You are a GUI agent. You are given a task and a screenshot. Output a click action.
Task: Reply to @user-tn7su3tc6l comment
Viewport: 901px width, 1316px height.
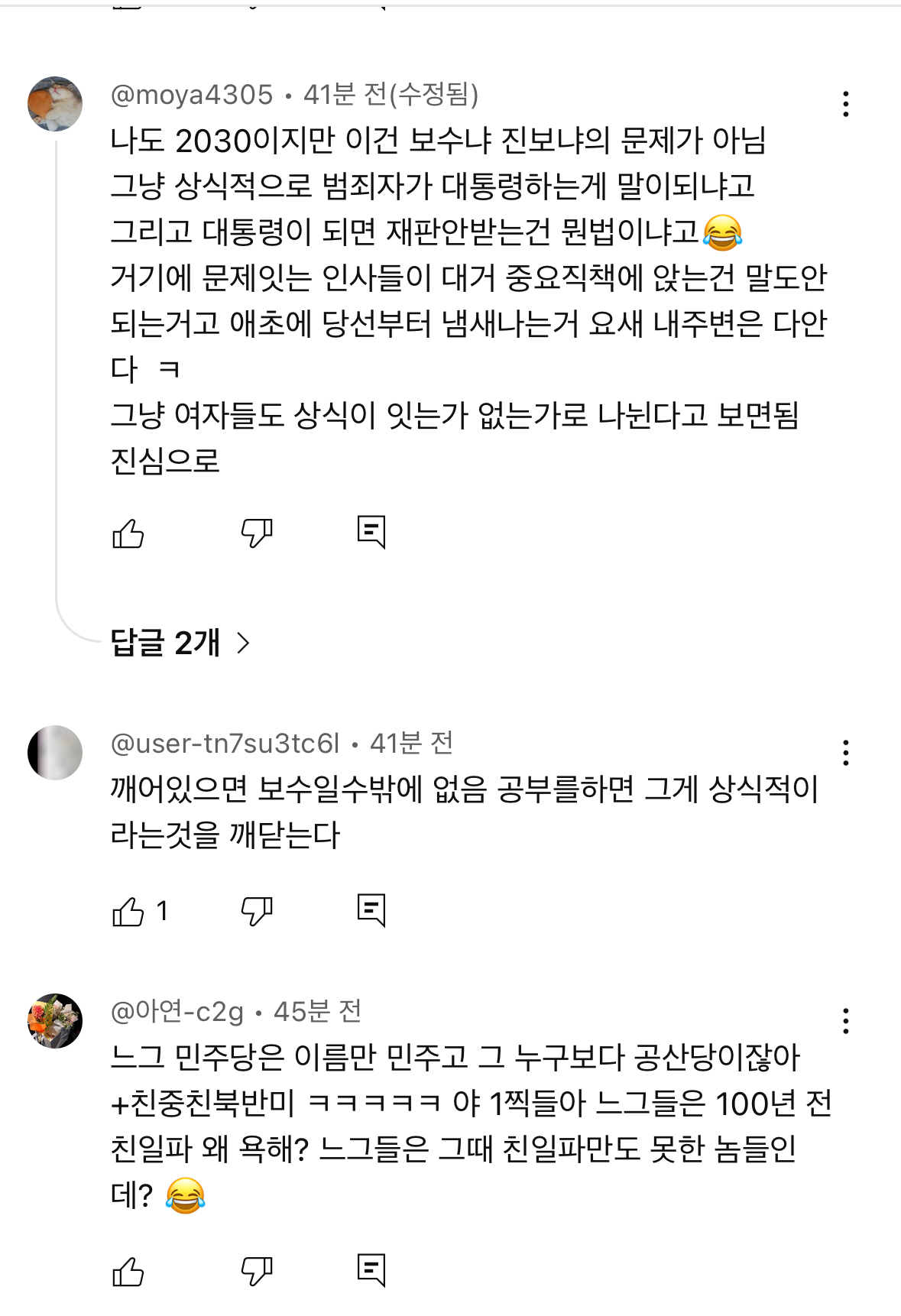[x=371, y=909]
